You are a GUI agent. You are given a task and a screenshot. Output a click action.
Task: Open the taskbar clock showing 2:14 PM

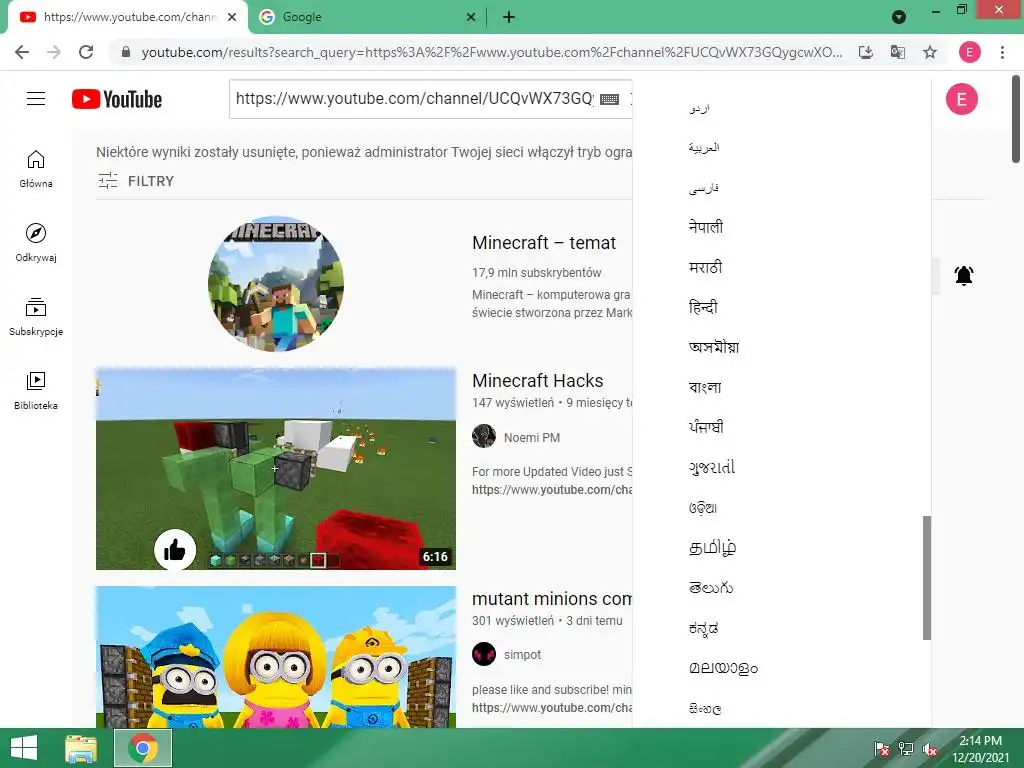tap(980, 749)
